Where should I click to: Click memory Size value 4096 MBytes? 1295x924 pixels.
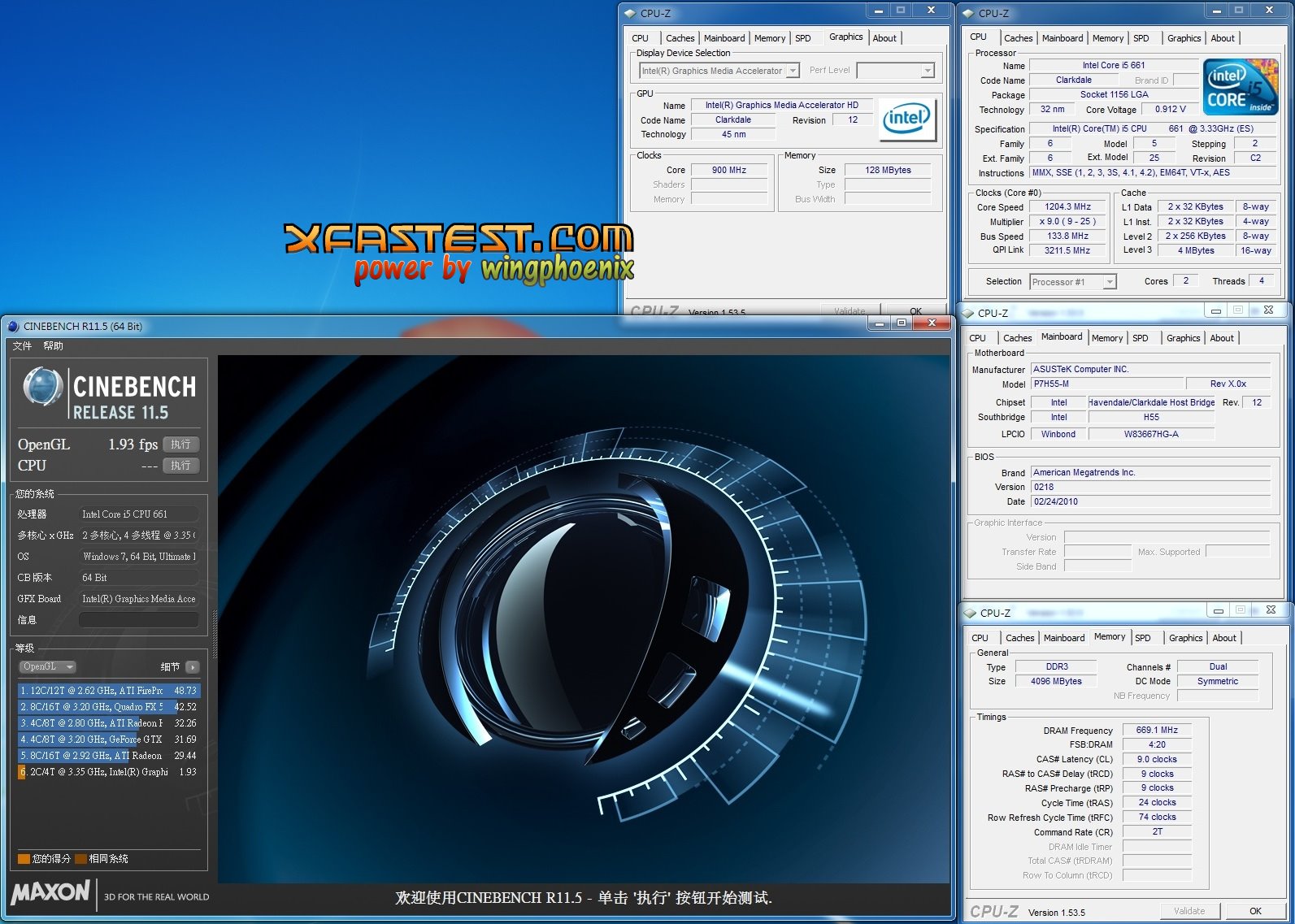1056,682
